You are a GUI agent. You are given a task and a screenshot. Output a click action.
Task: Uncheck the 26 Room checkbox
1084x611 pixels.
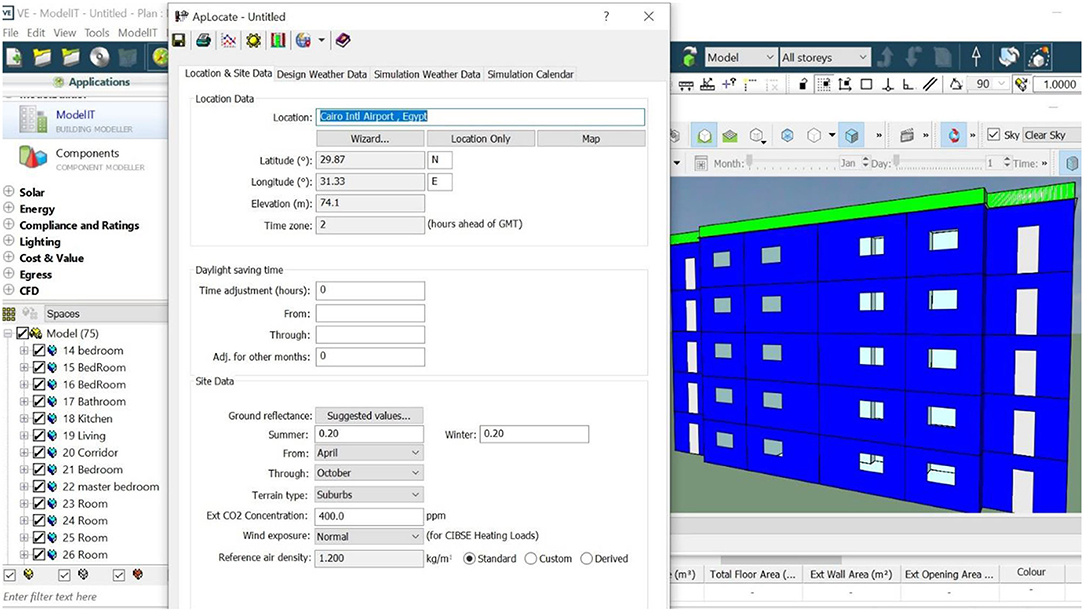pos(39,554)
